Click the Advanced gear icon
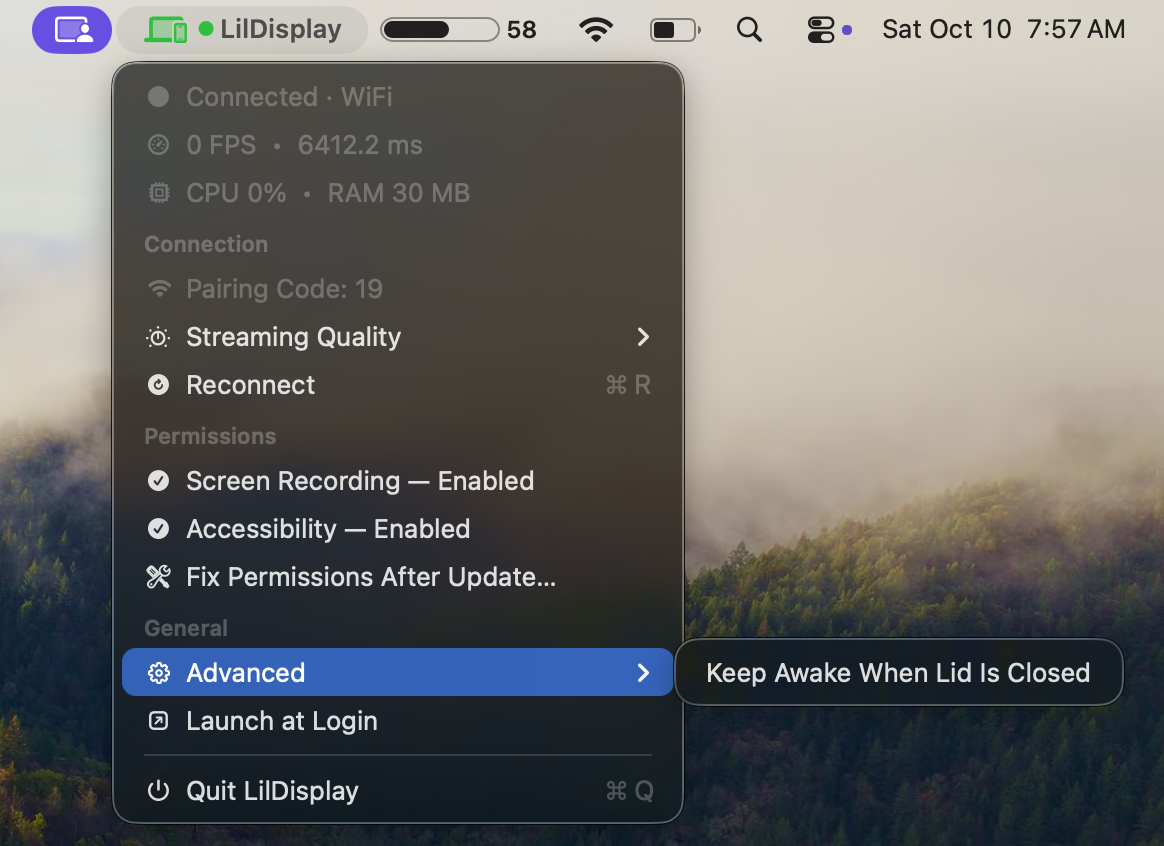 (x=158, y=672)
